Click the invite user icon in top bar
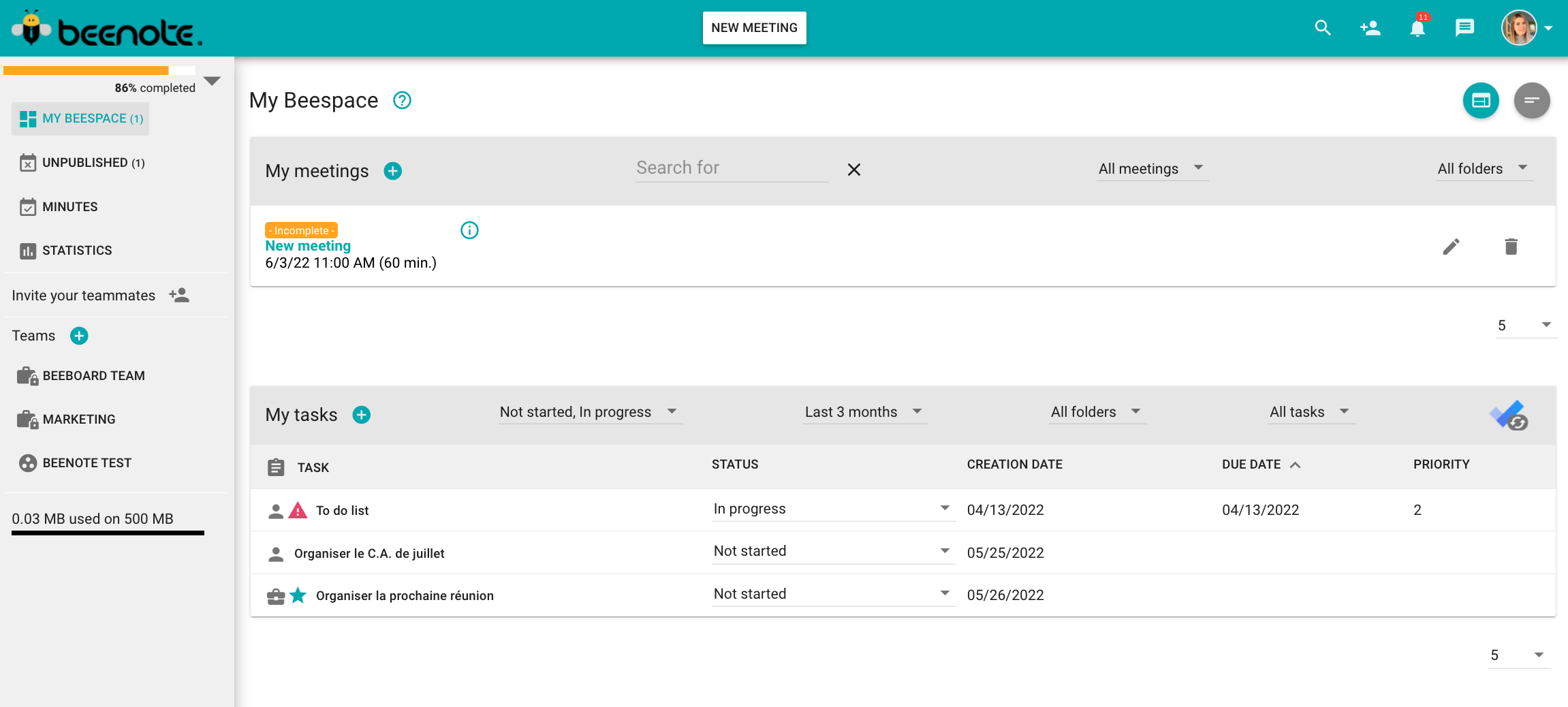This screenshot has width=1568, height=707. click(x=1370, y=28)
